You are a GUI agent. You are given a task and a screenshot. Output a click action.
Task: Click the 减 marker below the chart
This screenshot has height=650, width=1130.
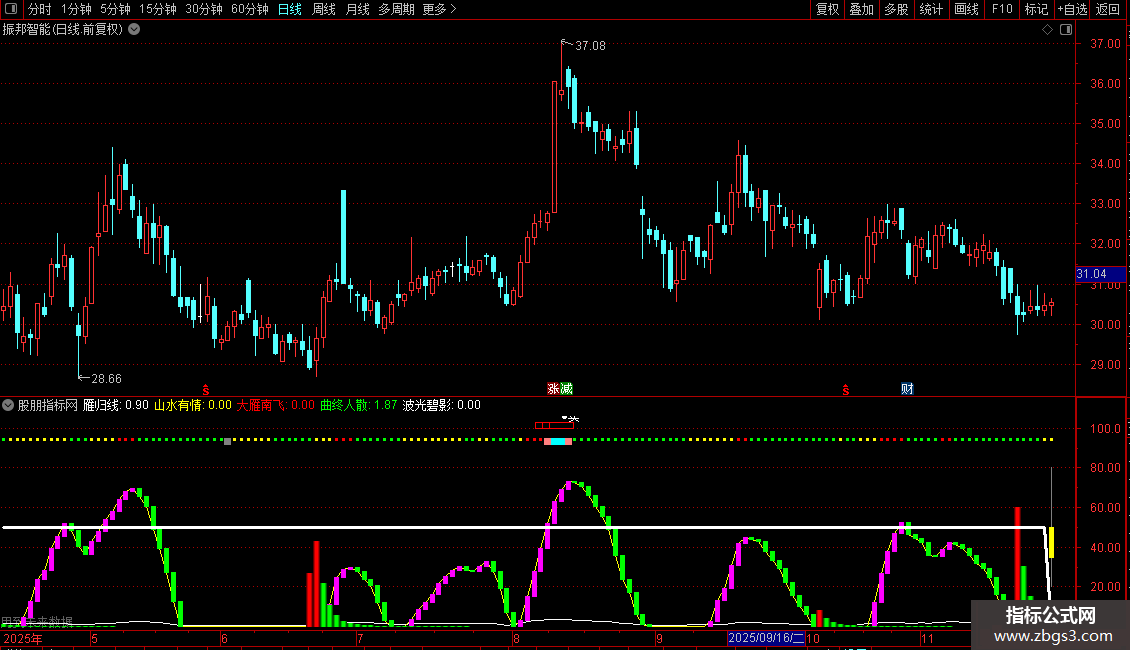pyautogui.click(x=566, y=389)
